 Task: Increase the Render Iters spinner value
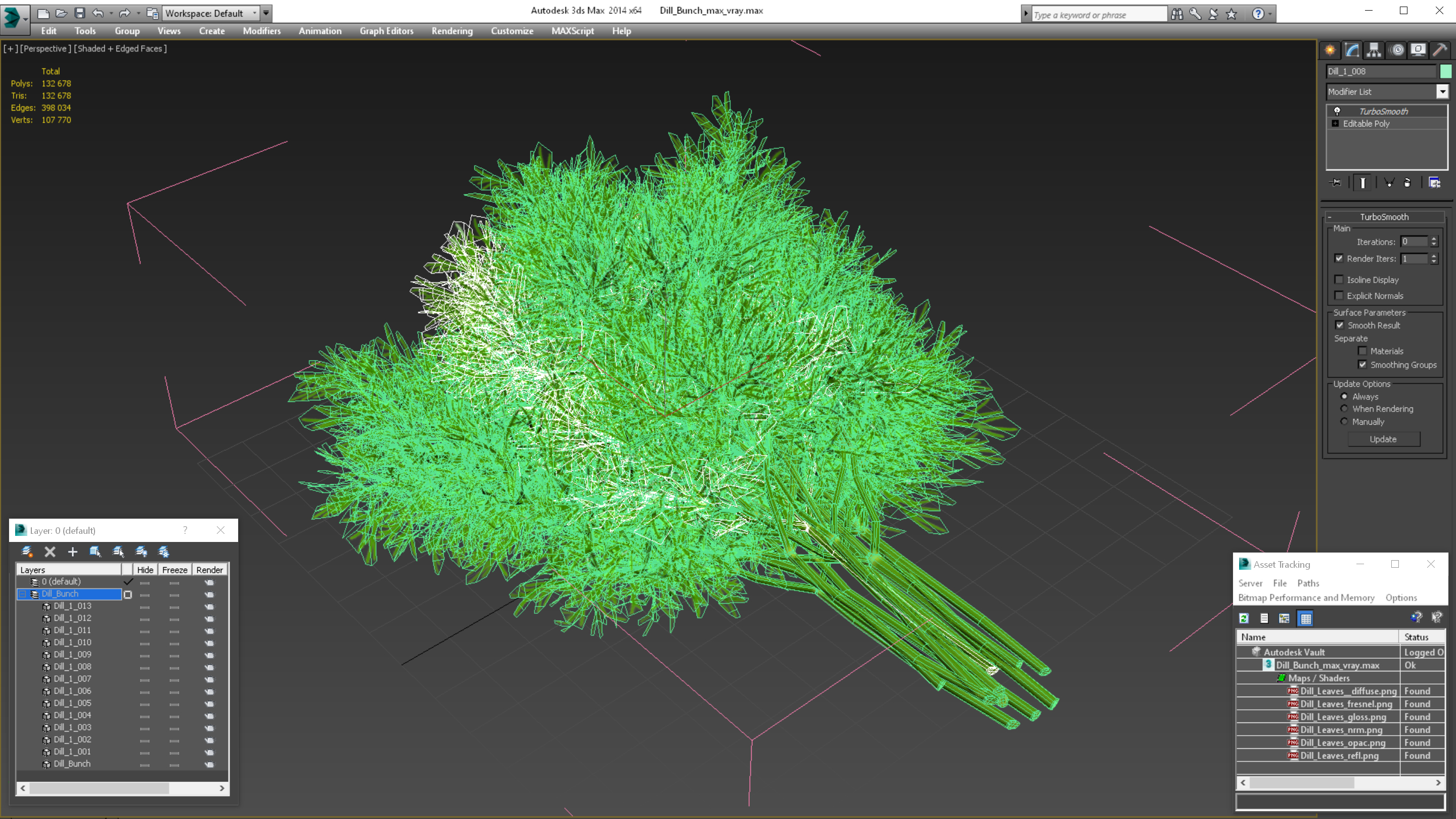(x=1434, y=256)
